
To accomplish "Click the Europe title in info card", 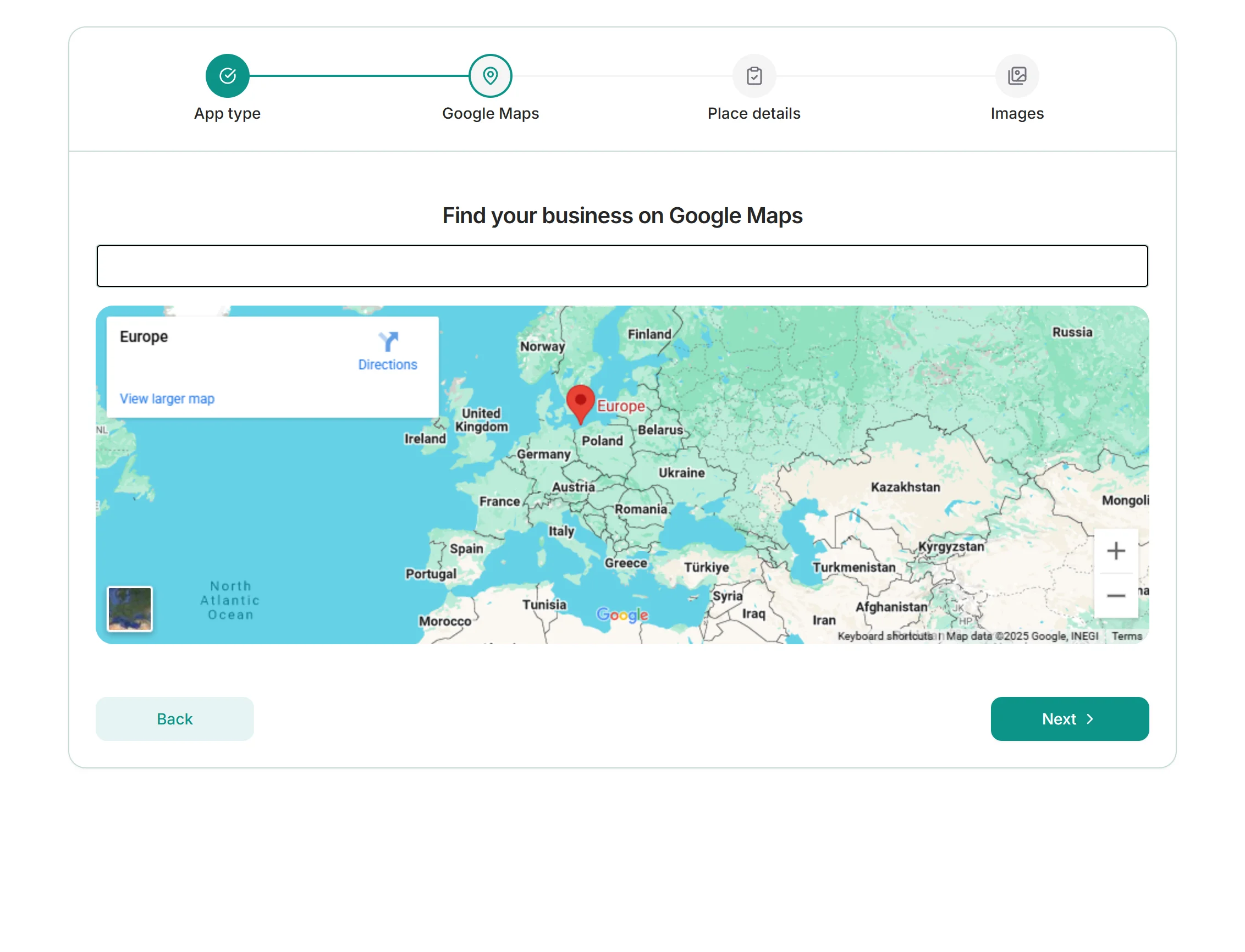I will (x=144, y=336).
